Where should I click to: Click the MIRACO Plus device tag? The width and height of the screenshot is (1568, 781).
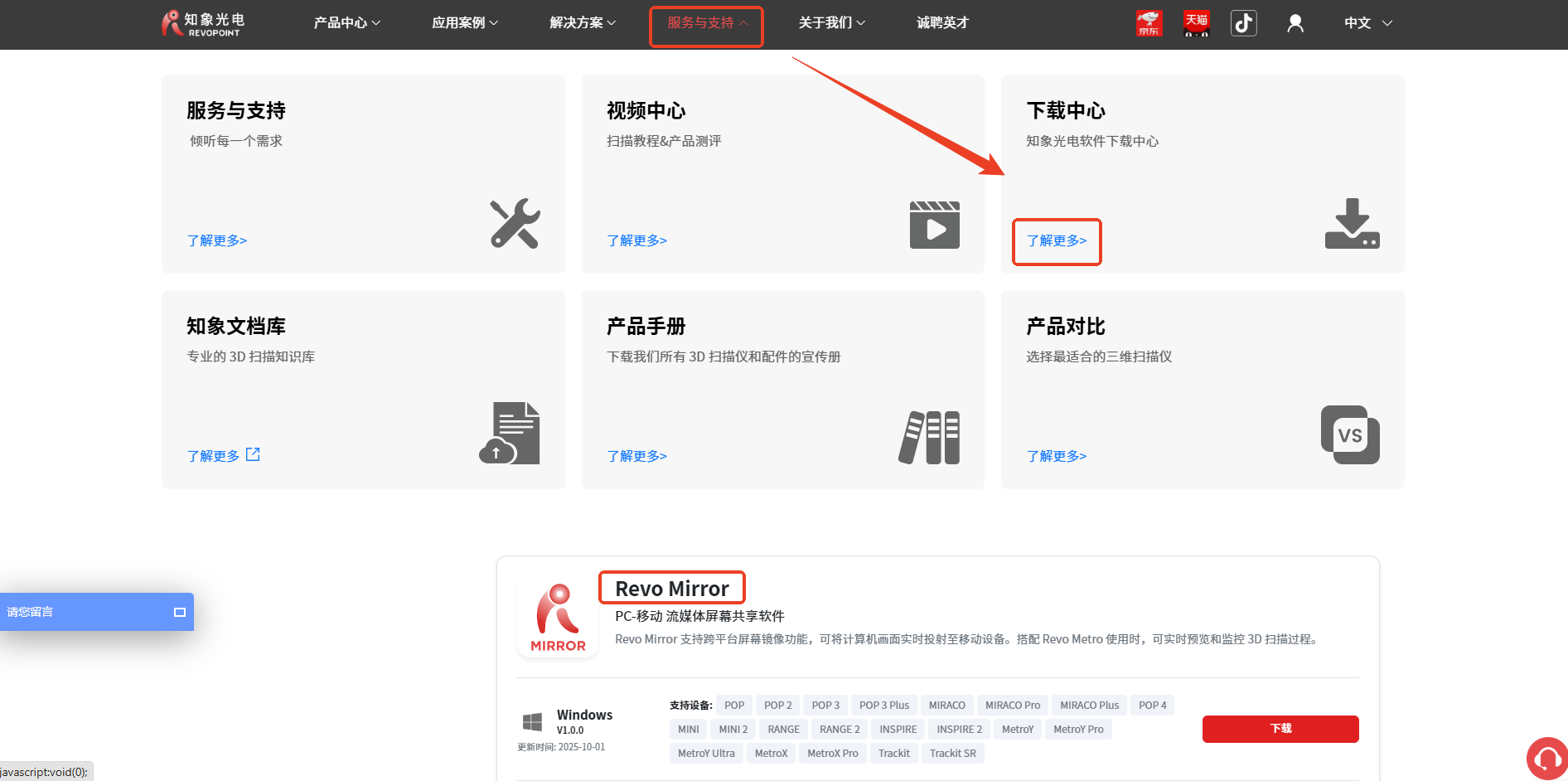(1090, 706)
